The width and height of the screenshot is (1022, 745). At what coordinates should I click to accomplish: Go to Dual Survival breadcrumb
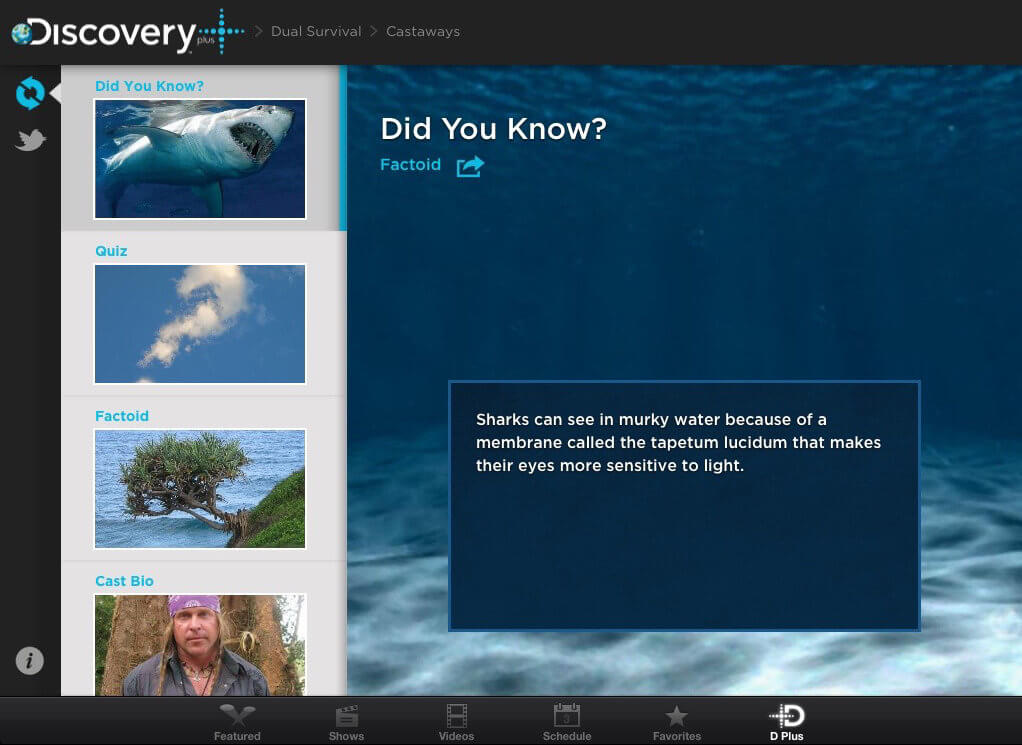pos(316,32)
